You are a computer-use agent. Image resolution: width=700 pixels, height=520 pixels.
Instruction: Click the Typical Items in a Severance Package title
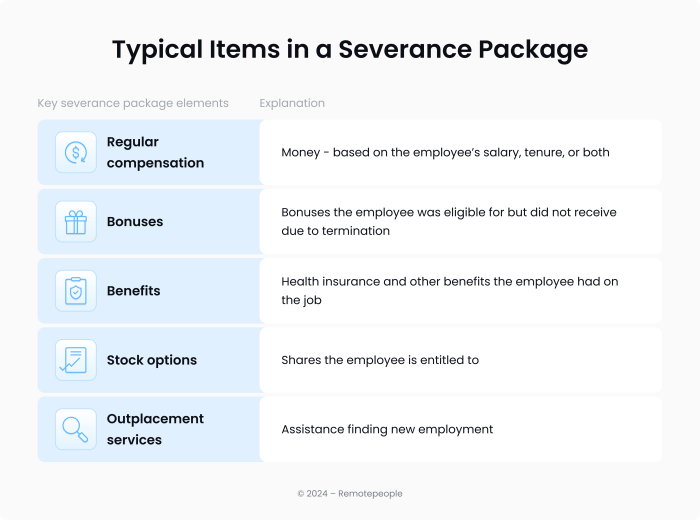pos(350,49)
